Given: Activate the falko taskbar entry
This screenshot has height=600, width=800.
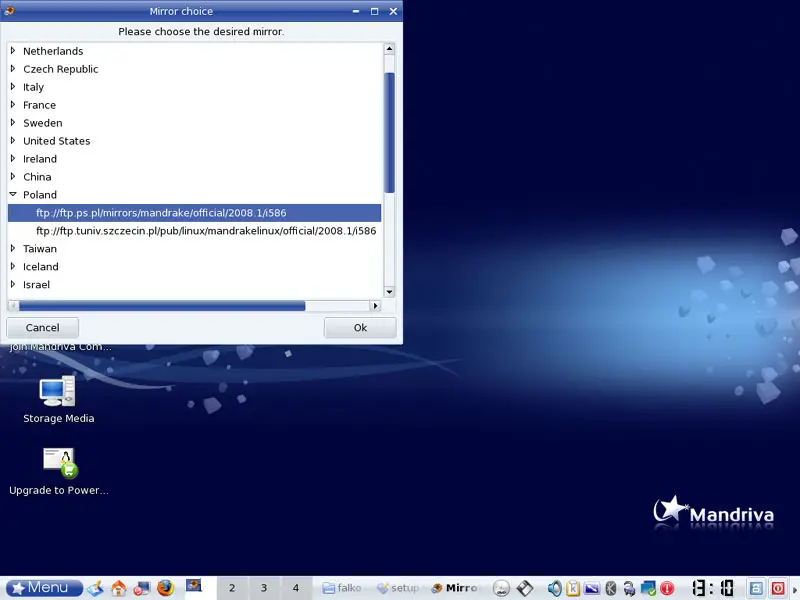Looking at the screenshot, I should point(342,588).
